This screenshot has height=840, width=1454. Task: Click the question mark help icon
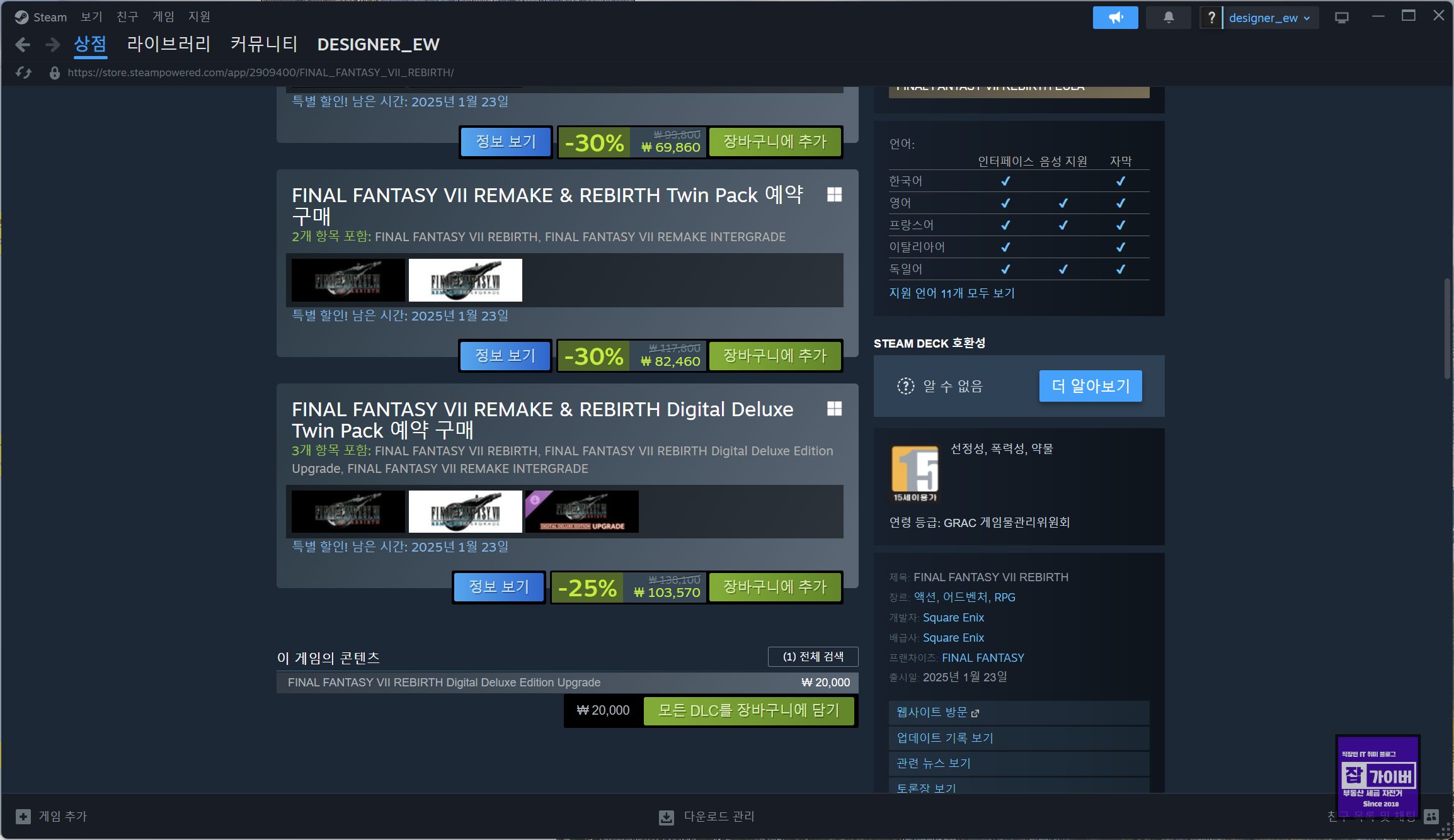[1211, 18]
